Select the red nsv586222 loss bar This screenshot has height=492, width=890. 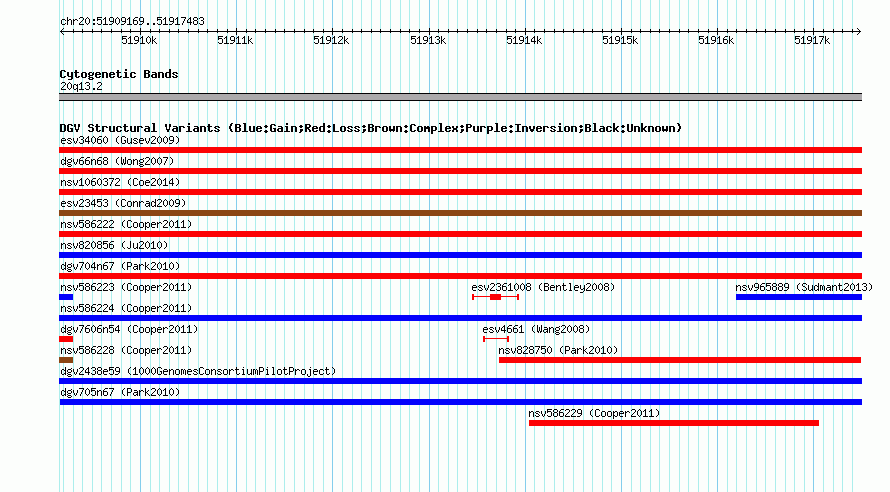tap(460, 234)
